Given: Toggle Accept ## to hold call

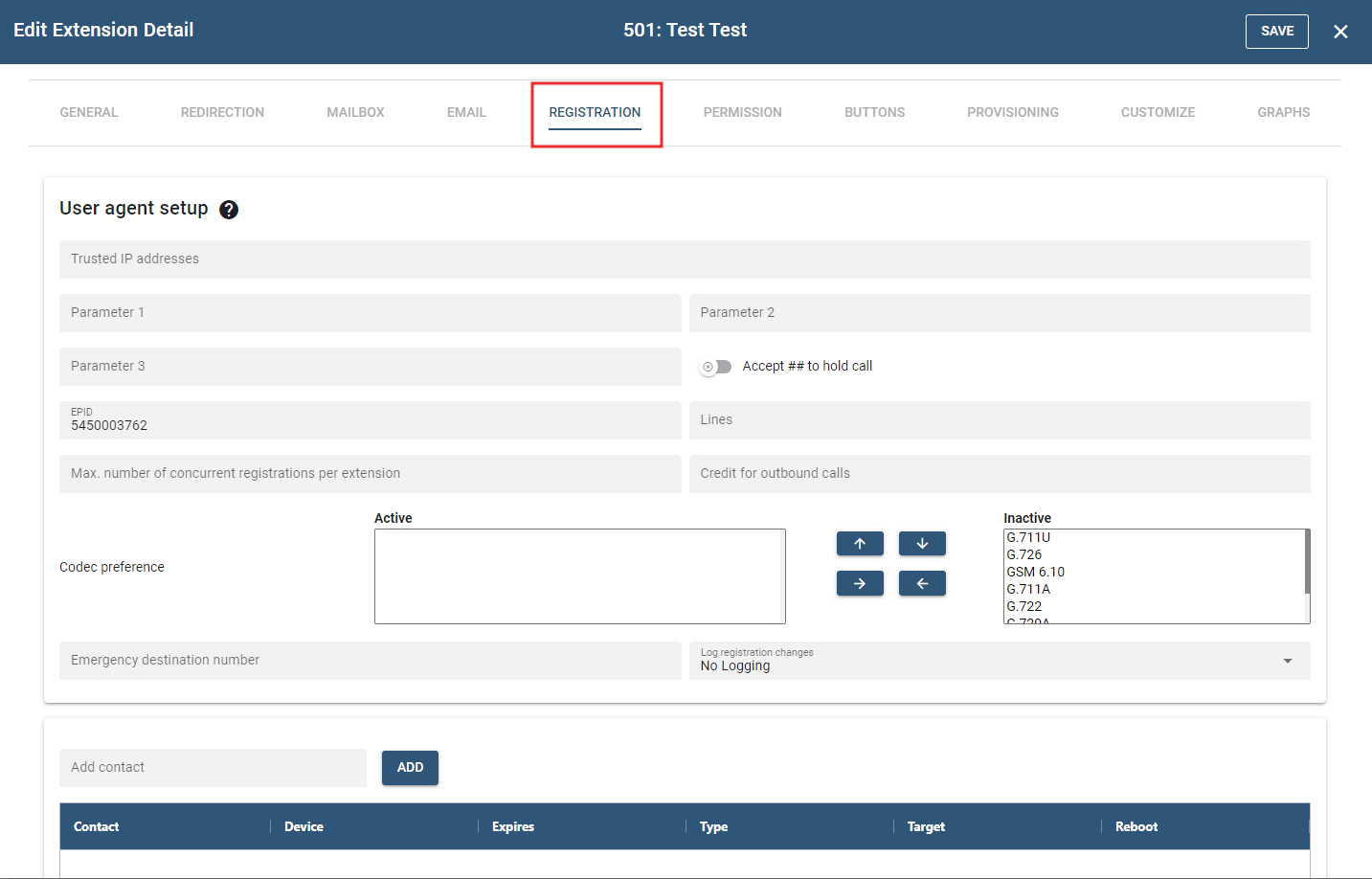Looking at the screenshot, I should tap(716, 367).
